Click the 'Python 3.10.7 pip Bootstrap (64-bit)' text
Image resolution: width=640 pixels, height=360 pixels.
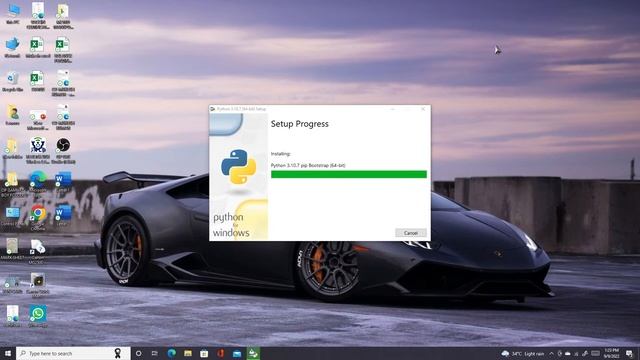pyautogui.click(x=308, y=165)
